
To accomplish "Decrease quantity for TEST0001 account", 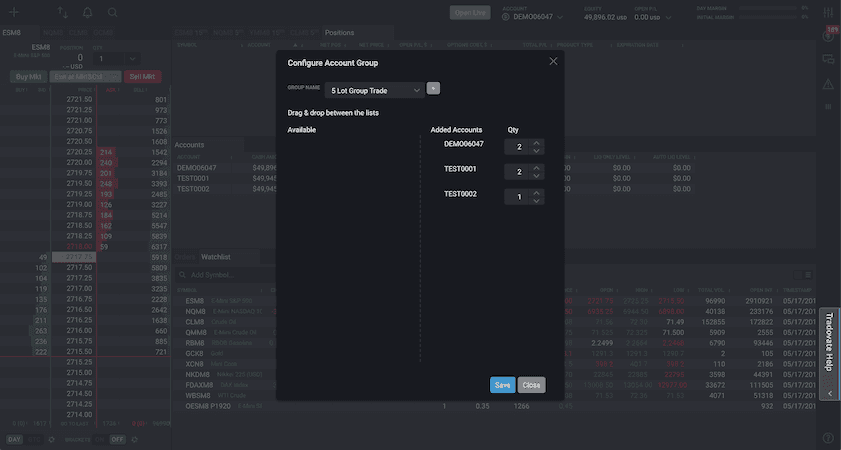I will (x=537, y=177).
